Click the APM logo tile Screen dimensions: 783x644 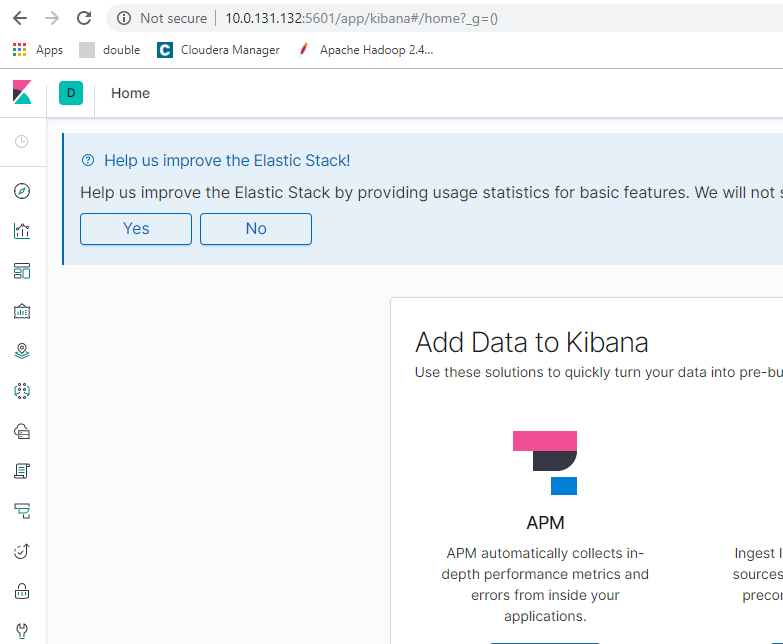[x=545, y=463]
